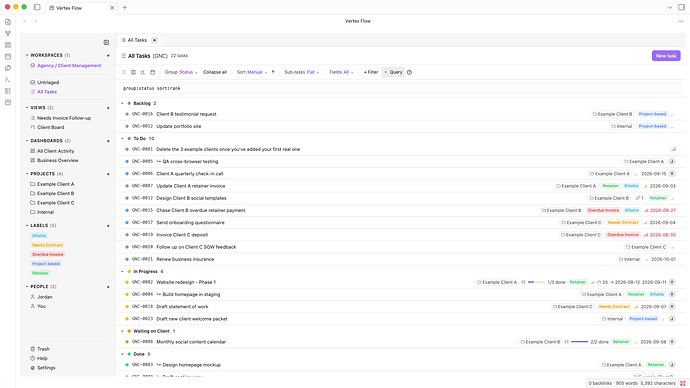Click the + Filter button

tap(371, 72)
